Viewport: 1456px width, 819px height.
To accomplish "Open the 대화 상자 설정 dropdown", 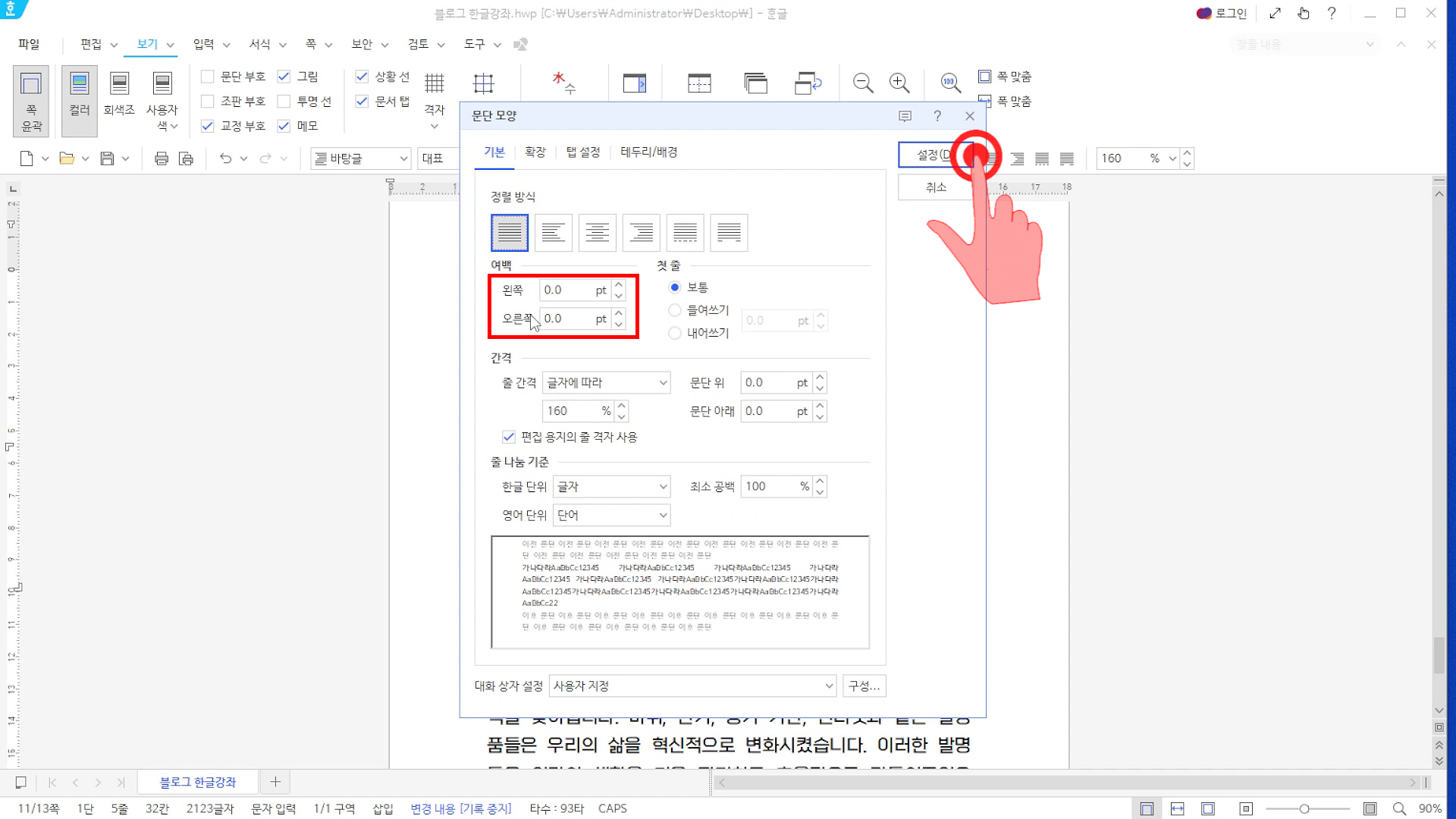I will click(692, 686).
